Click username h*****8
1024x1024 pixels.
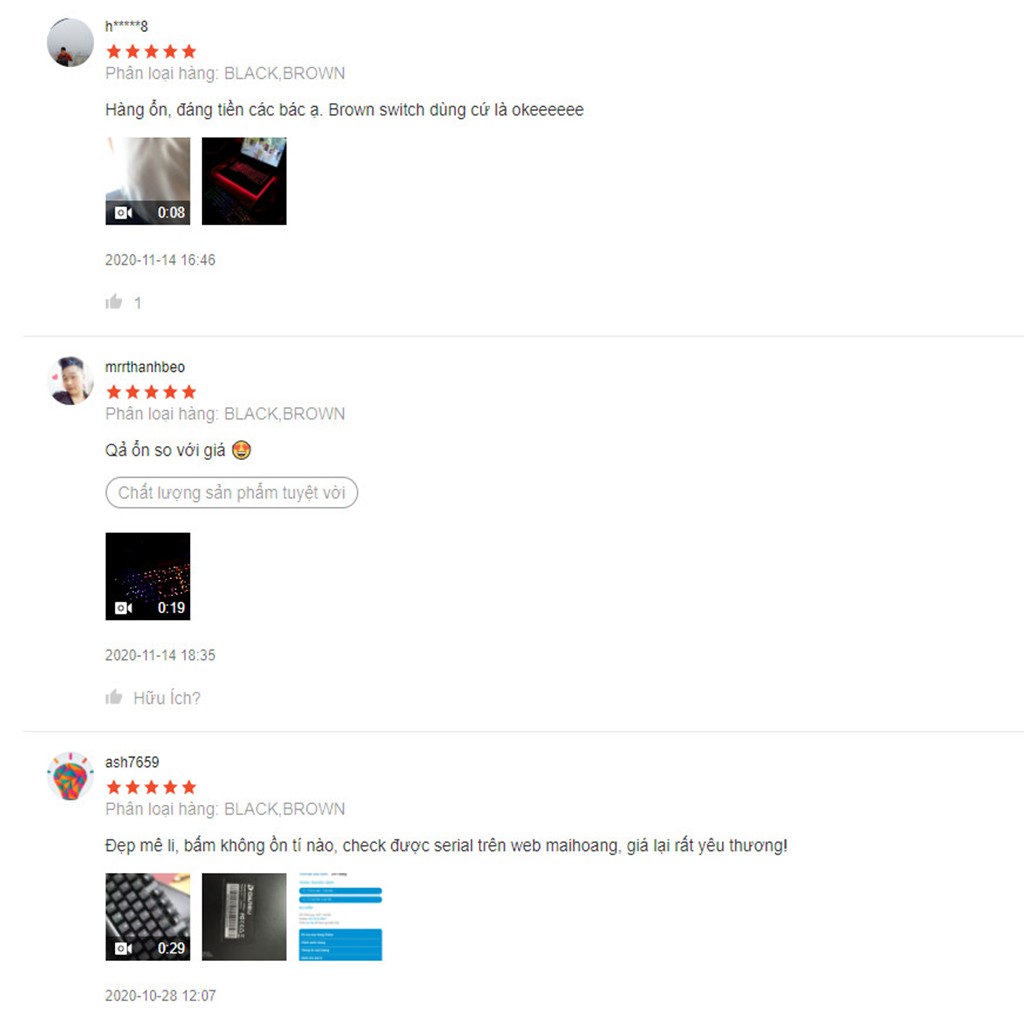(127, 26)
